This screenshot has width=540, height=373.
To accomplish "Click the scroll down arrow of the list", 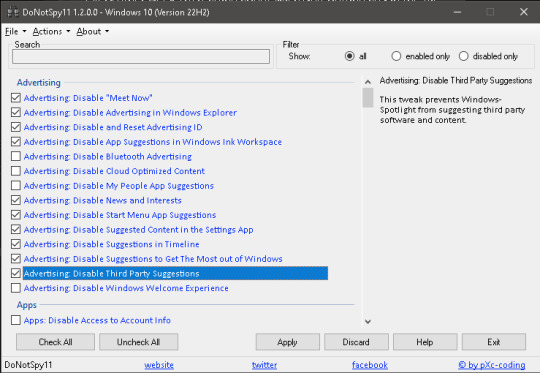I will pos(368,322).
